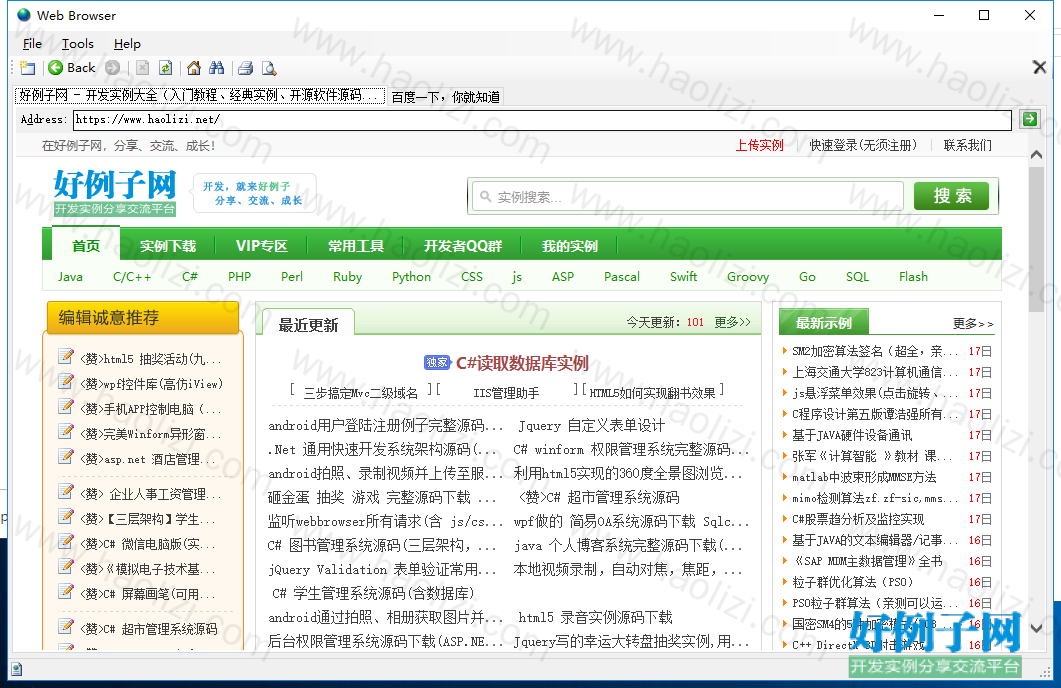This screenshot has width=1061, height=688.
Task: Open the Help menu
Action: (x=127, y=44)
